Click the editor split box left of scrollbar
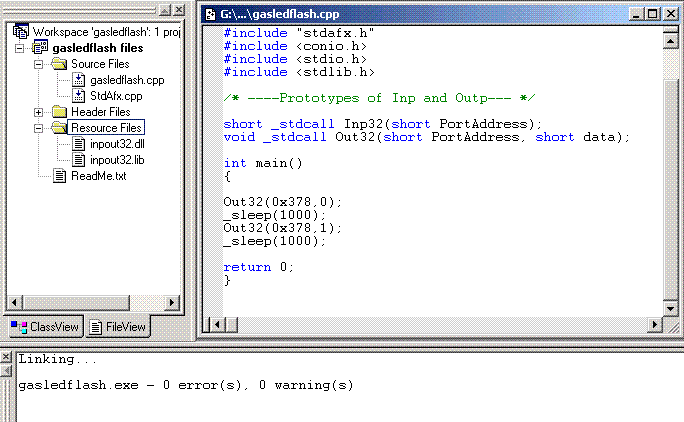This screenshot has height=422, width=684. coord(206,324)
